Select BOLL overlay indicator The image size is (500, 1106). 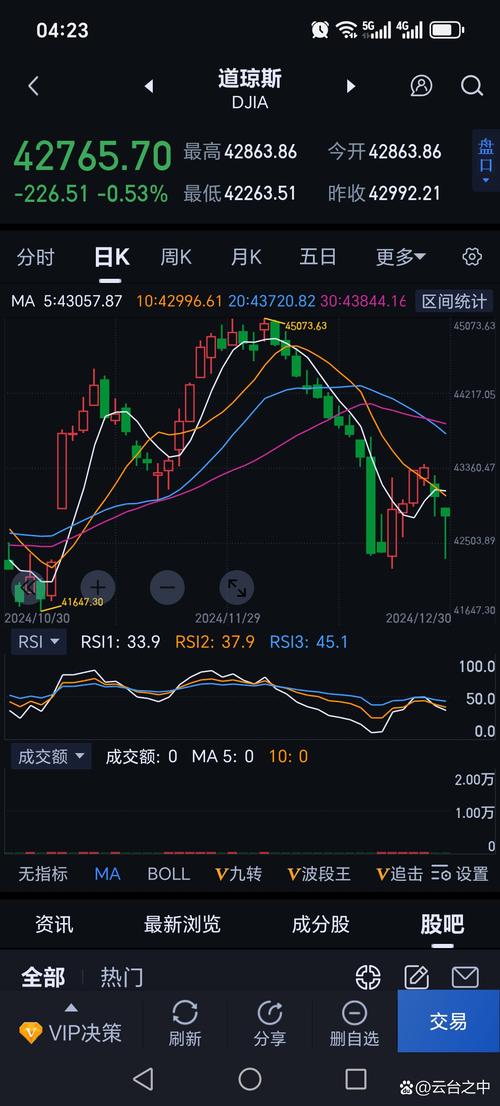tap(169, 874)
